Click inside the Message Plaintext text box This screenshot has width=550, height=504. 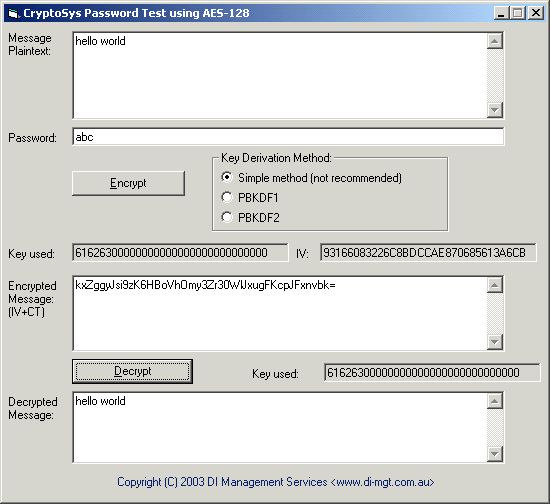coord(280,75)
